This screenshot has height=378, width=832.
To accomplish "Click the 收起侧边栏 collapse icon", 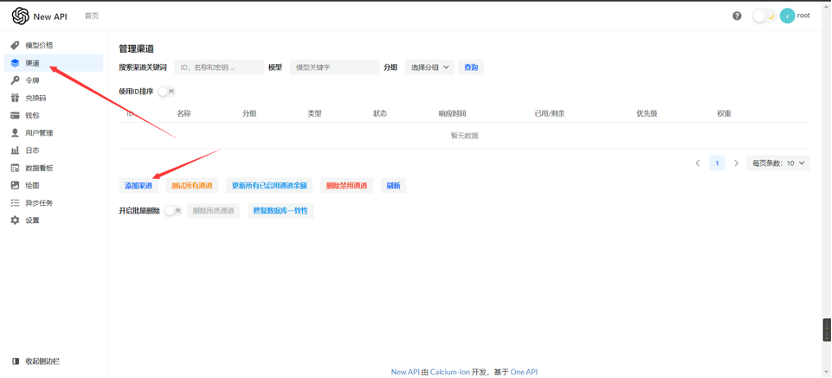I will (x=15, y=361).
